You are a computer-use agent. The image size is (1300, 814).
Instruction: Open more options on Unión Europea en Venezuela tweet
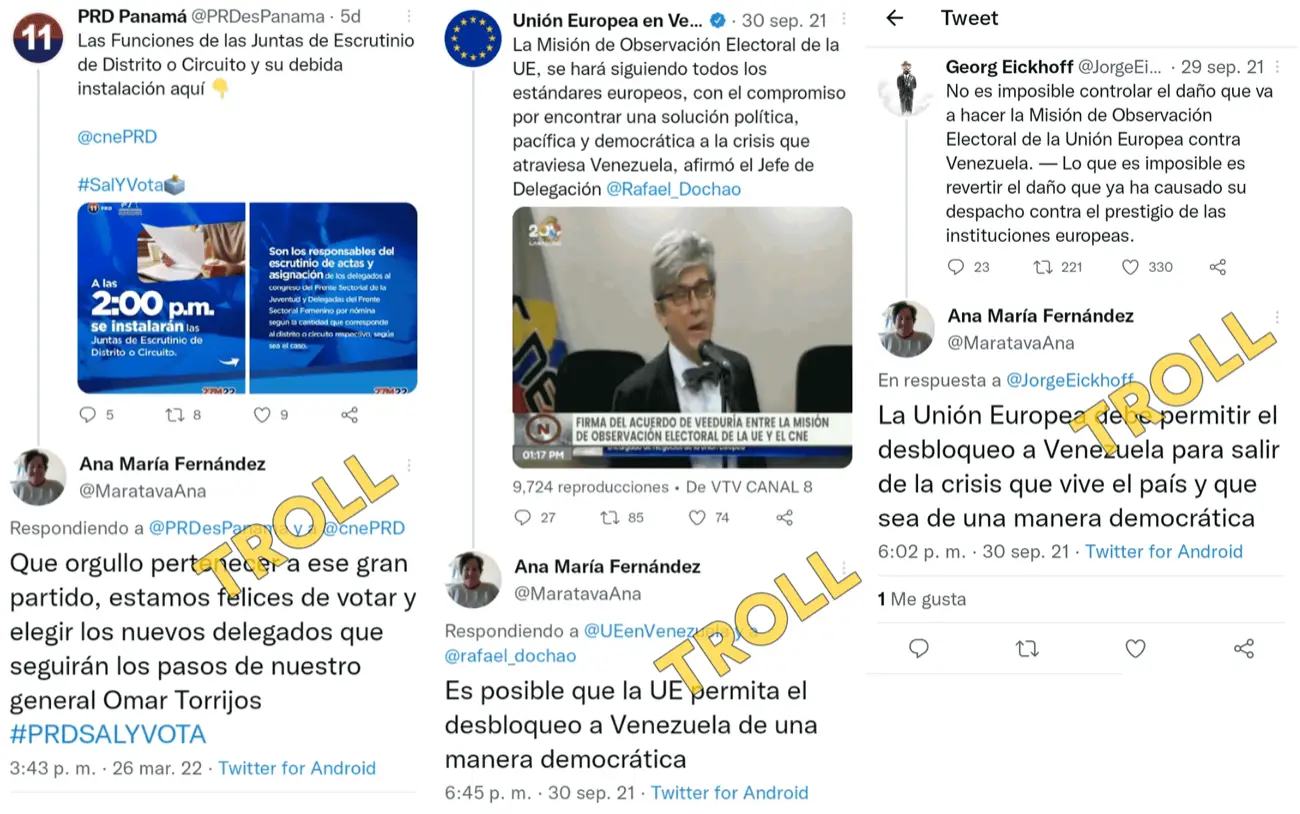[x=844, y=21]
